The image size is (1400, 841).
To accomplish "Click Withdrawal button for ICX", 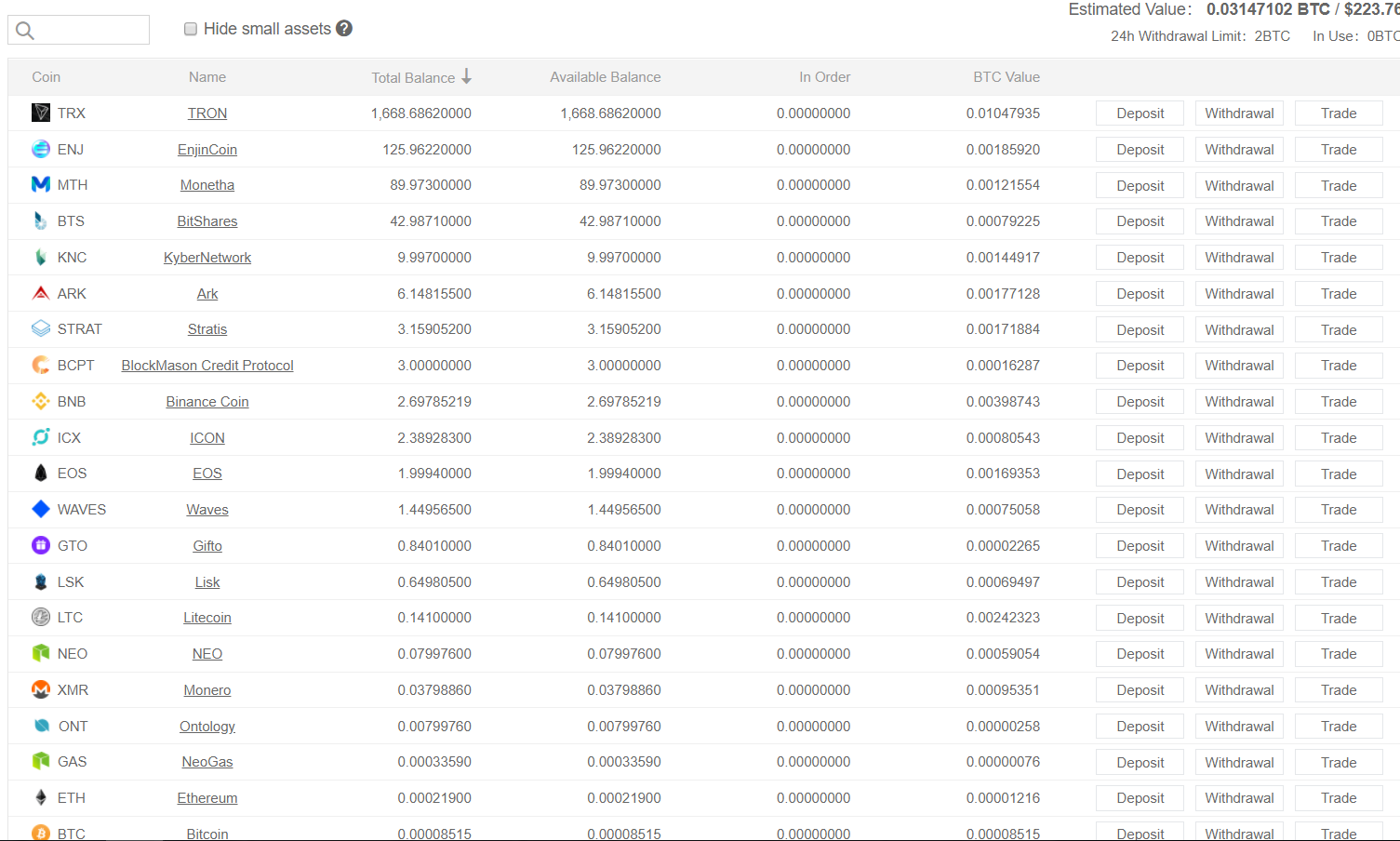I will coord(1239,438).
